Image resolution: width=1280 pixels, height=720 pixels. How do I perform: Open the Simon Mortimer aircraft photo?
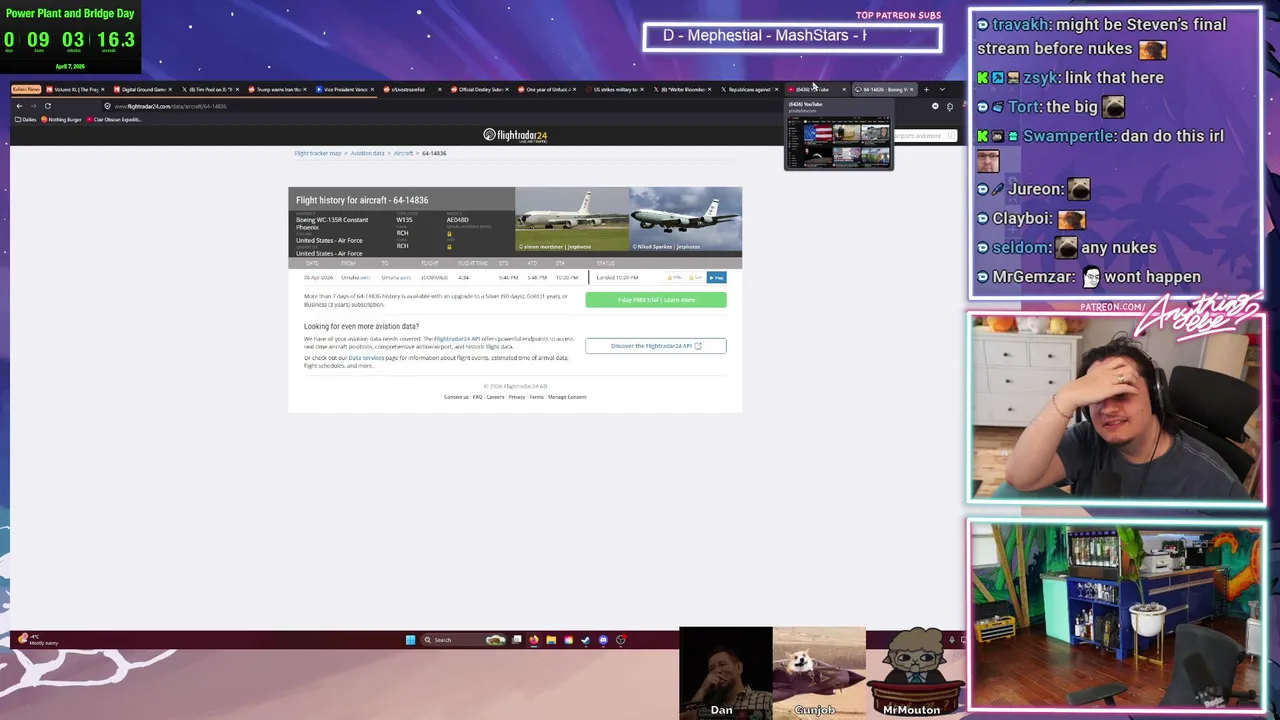point(572,219)
